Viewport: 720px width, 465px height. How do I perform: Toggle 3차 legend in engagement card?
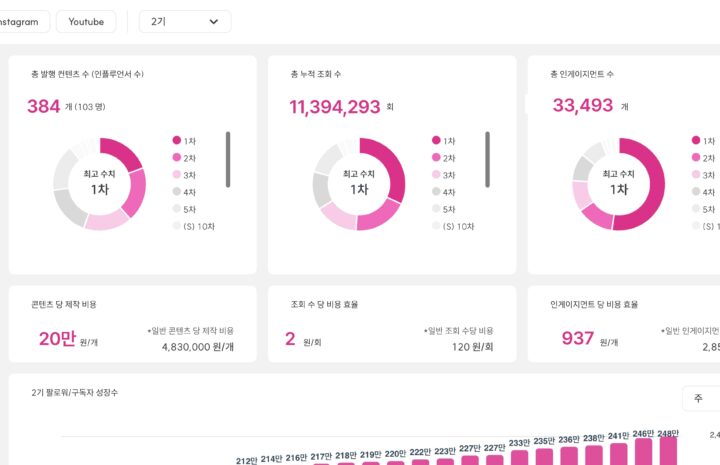point(703,175)
